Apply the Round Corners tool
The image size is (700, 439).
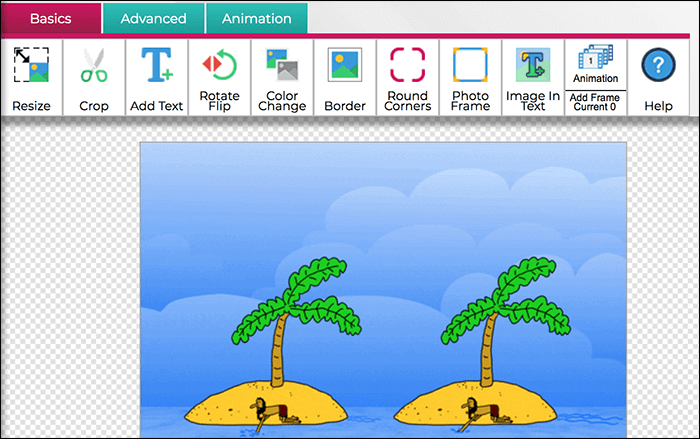click(x=407, y=67)
